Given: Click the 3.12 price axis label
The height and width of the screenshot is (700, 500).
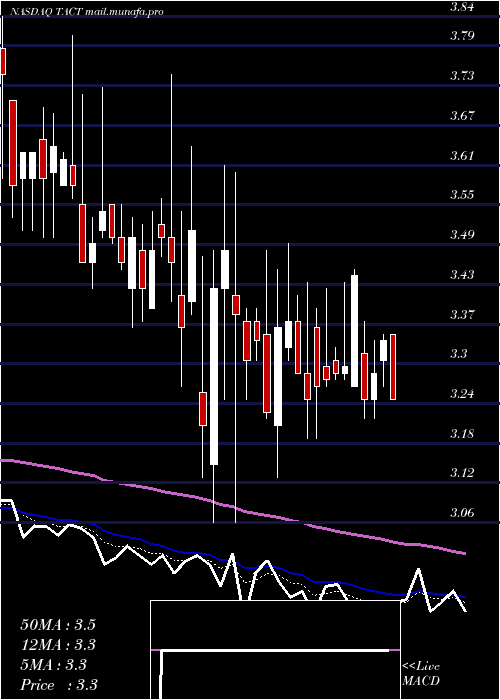Looking at the screenshot, I should pyautogui.click(x=462, y=473).
